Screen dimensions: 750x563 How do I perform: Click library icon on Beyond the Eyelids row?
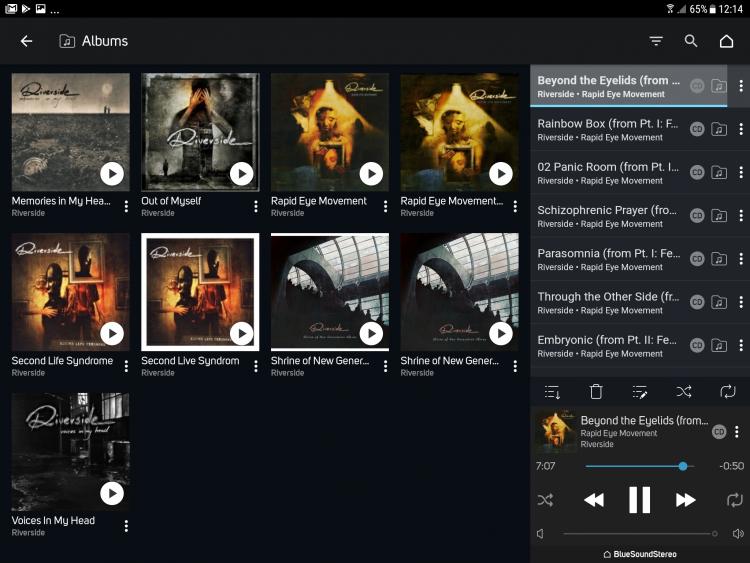(x=719, y=86)
